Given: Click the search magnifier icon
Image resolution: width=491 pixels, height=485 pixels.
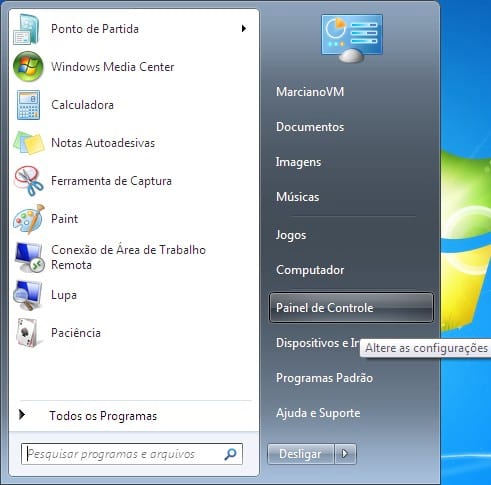Looking at the screenshot, I should [x=230, y=454].
